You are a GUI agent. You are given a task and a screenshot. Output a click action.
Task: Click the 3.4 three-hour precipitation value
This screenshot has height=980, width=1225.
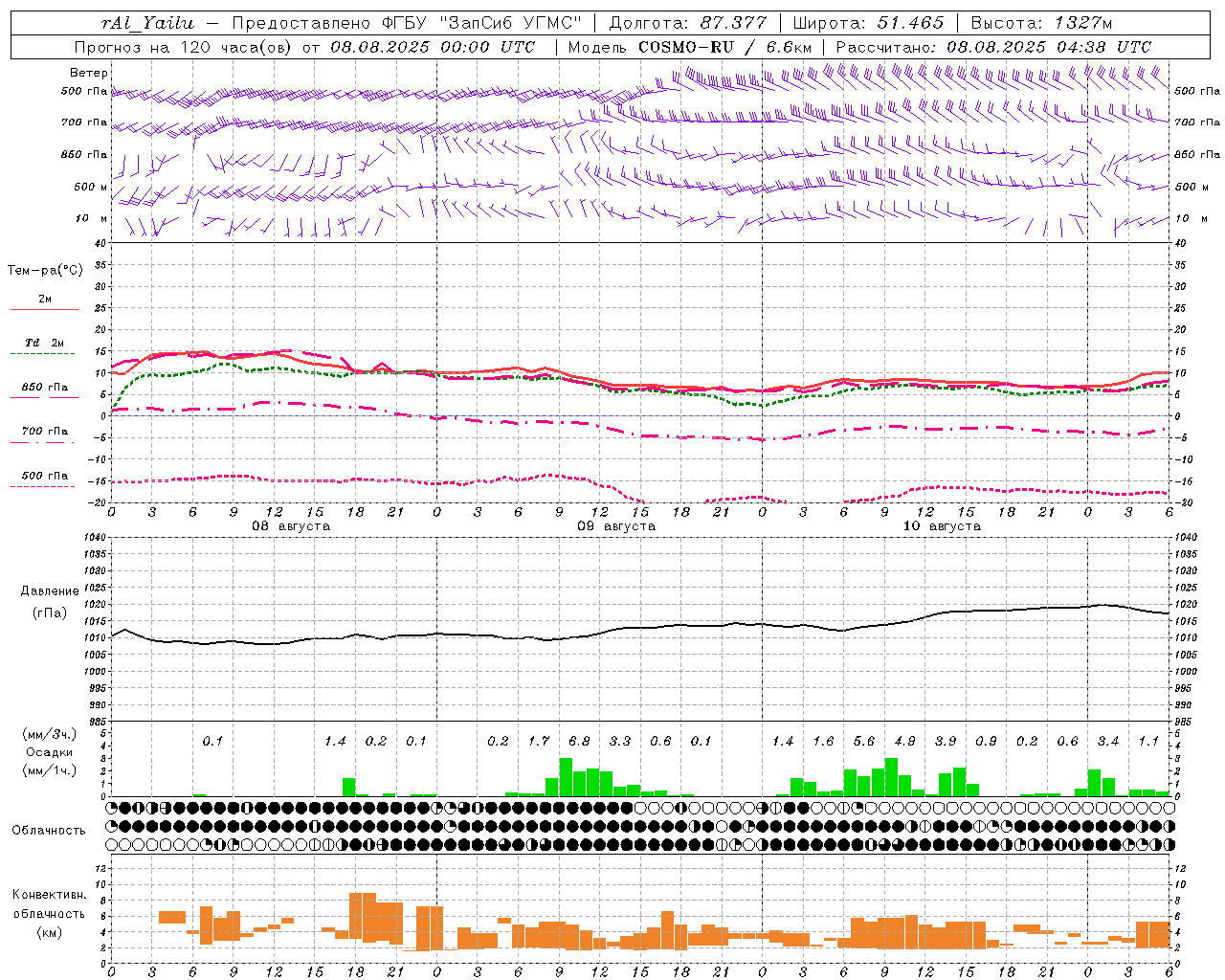1108,741
